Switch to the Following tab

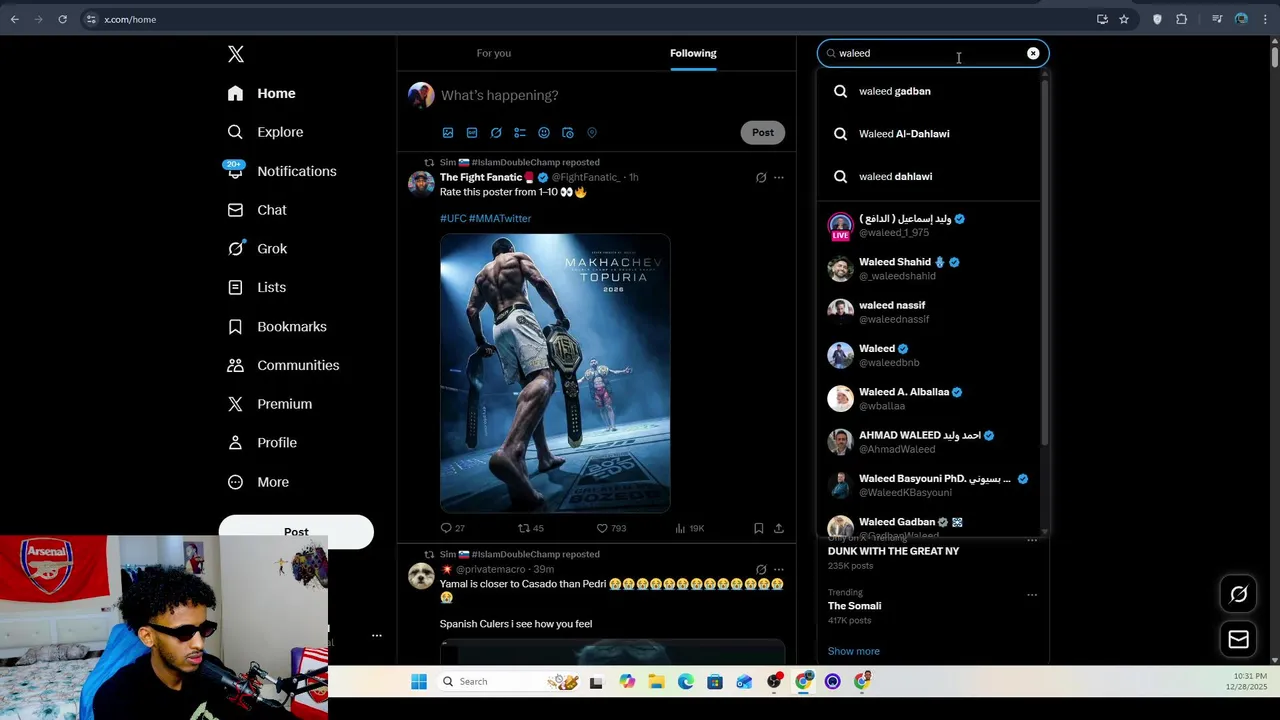click(x=693, y=53)
